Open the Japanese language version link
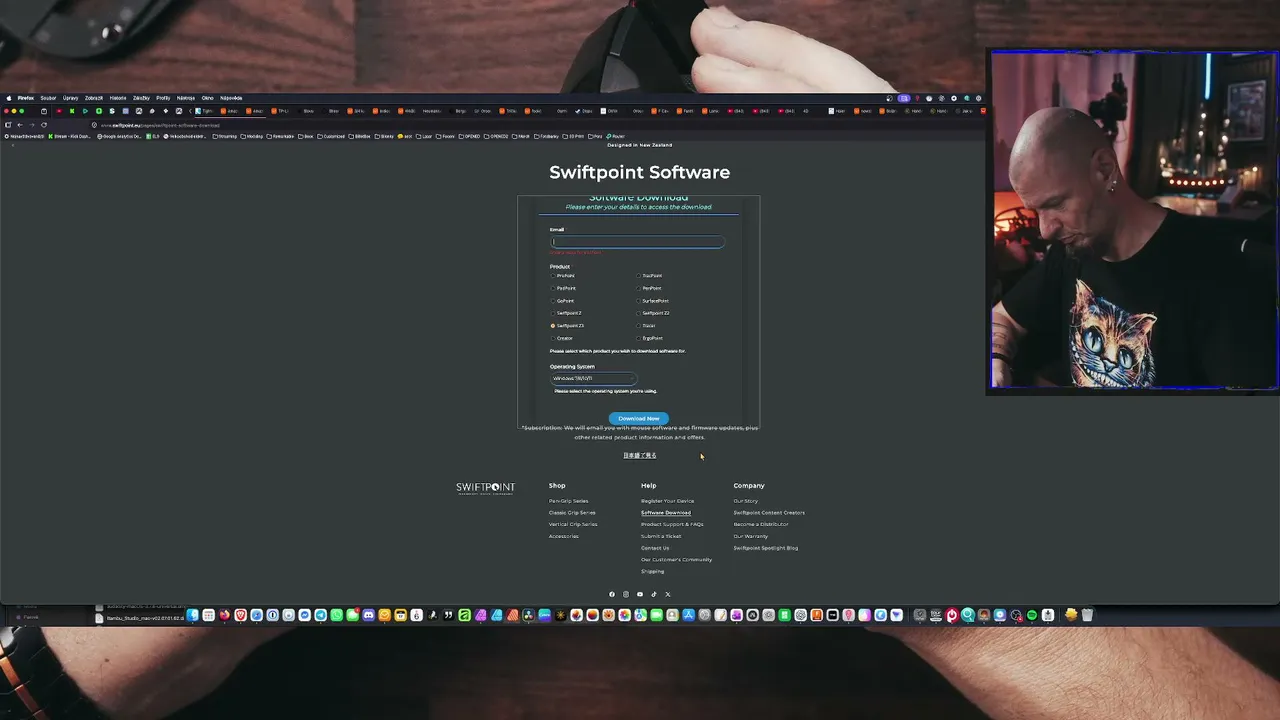The height and width of the screenshot is (720, 1280). [640, 455]
